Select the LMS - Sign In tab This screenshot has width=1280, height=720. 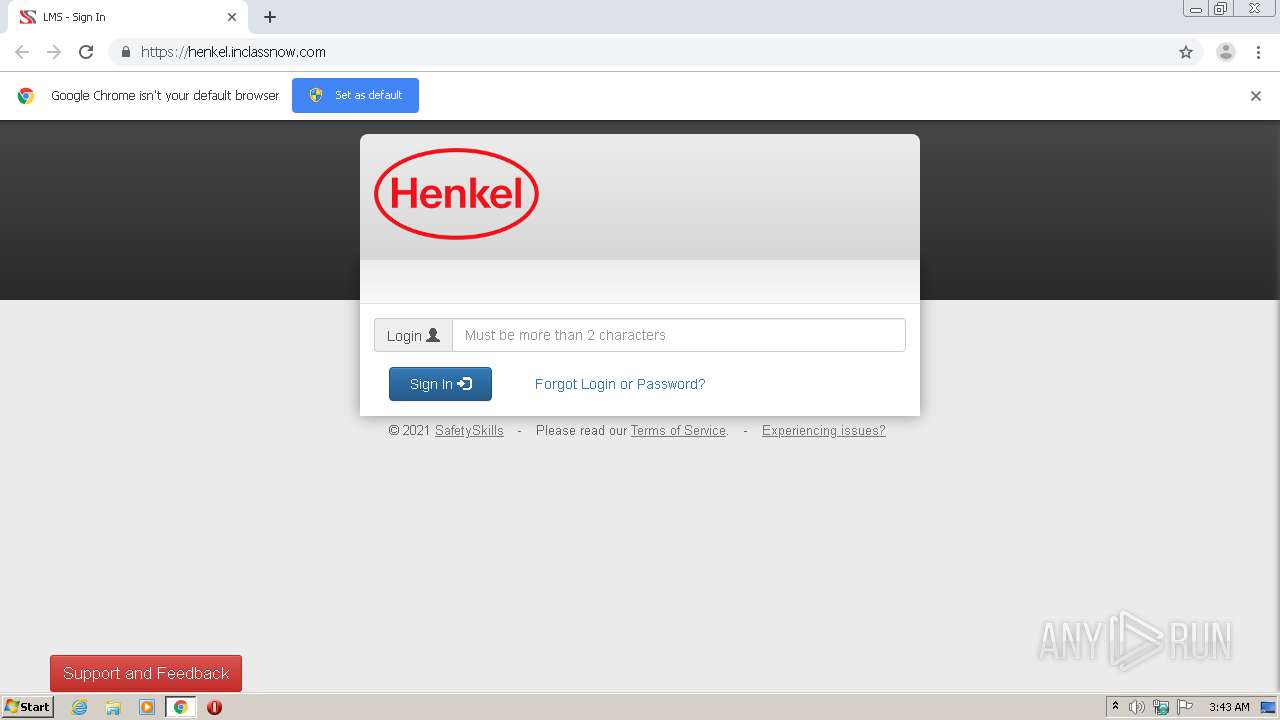click(128, 17)
